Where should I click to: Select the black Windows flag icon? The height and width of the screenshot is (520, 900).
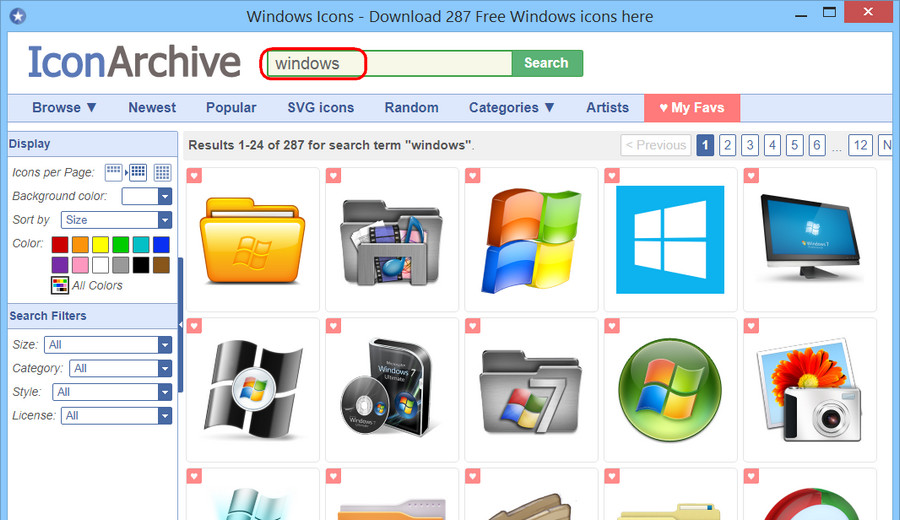(253, 390)
